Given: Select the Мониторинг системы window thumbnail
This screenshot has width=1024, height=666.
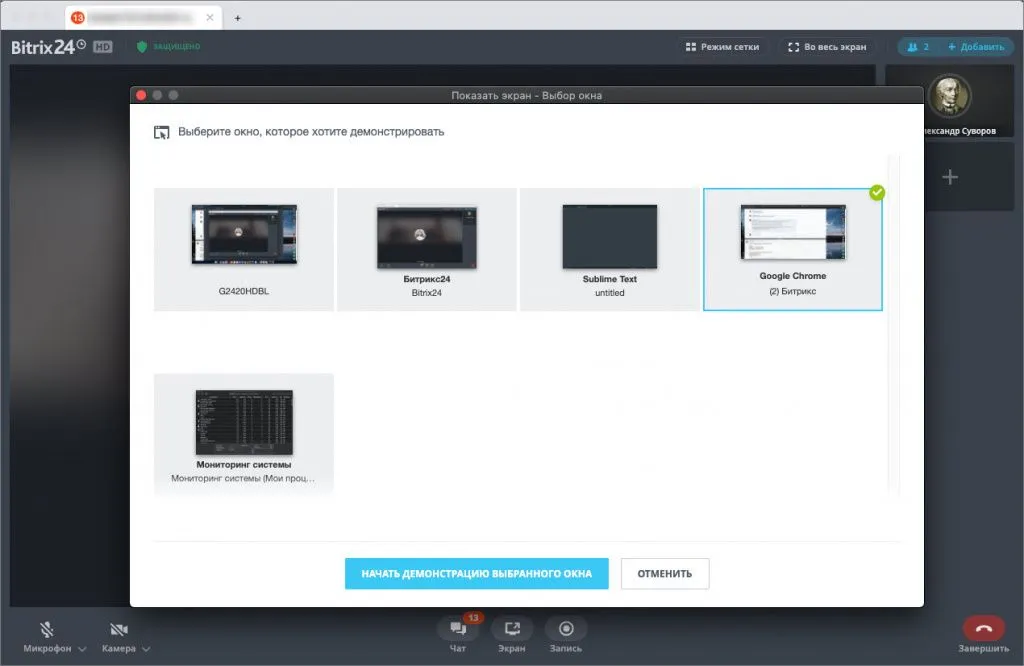Looking at the screenshot, I should coord(244,434).
